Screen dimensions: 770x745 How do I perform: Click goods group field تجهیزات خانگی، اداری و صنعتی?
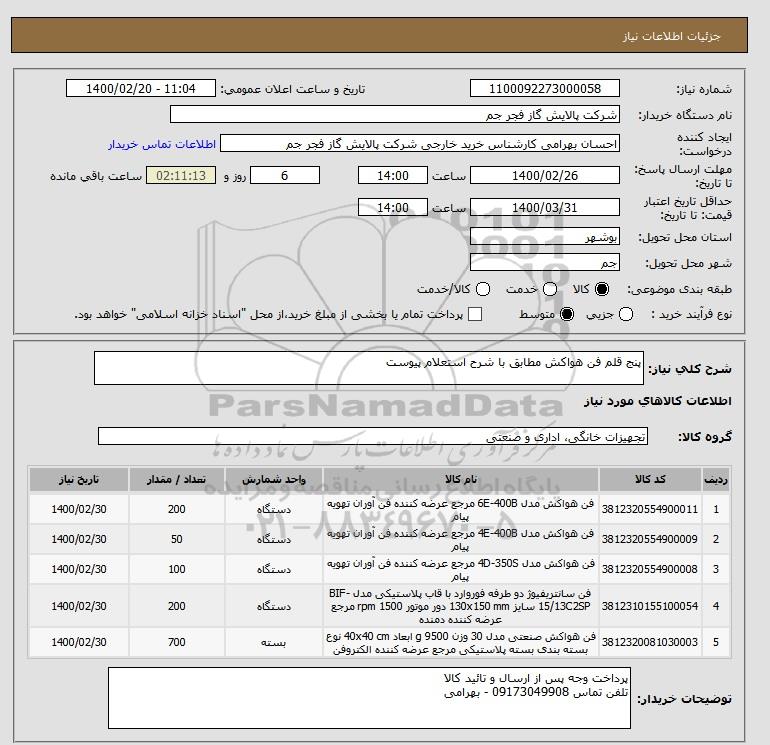pos(373,436)
